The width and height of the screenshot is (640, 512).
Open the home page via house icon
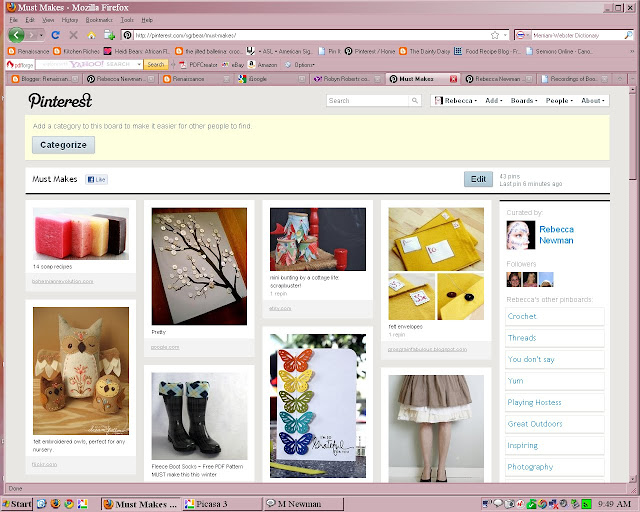click(x=91, y=35)
